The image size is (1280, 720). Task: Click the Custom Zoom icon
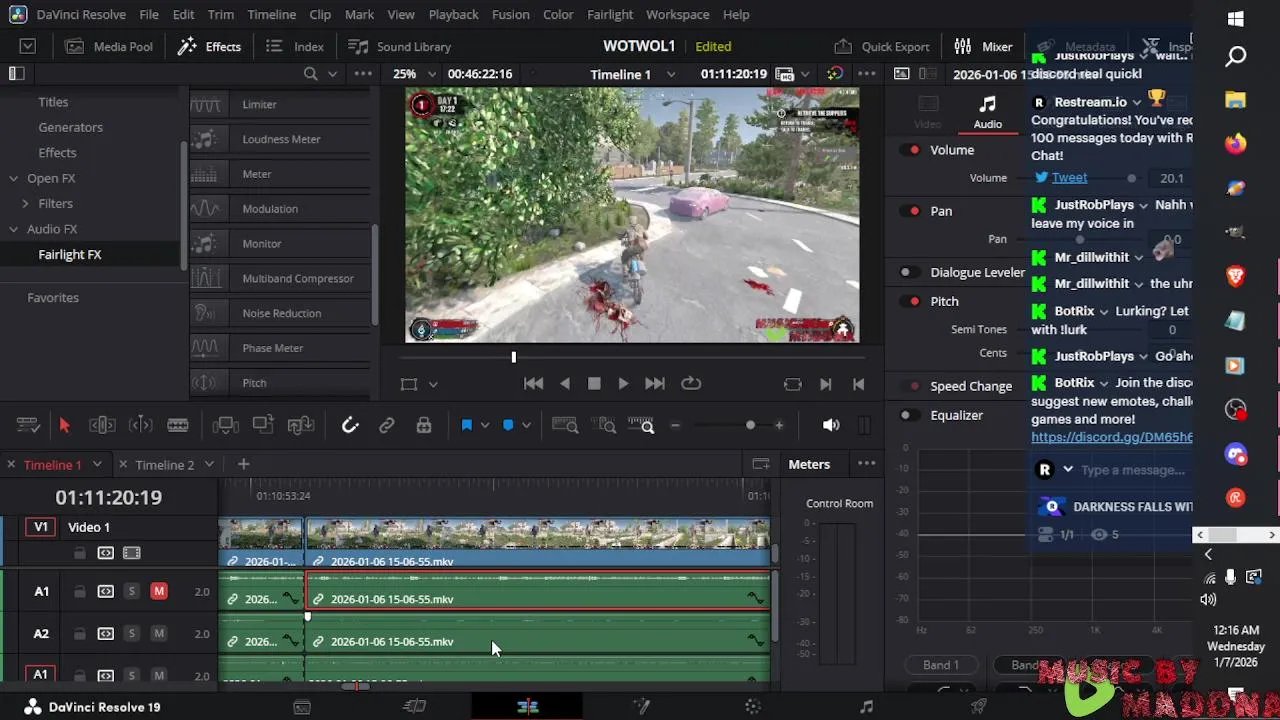click(x=641, y=426)
